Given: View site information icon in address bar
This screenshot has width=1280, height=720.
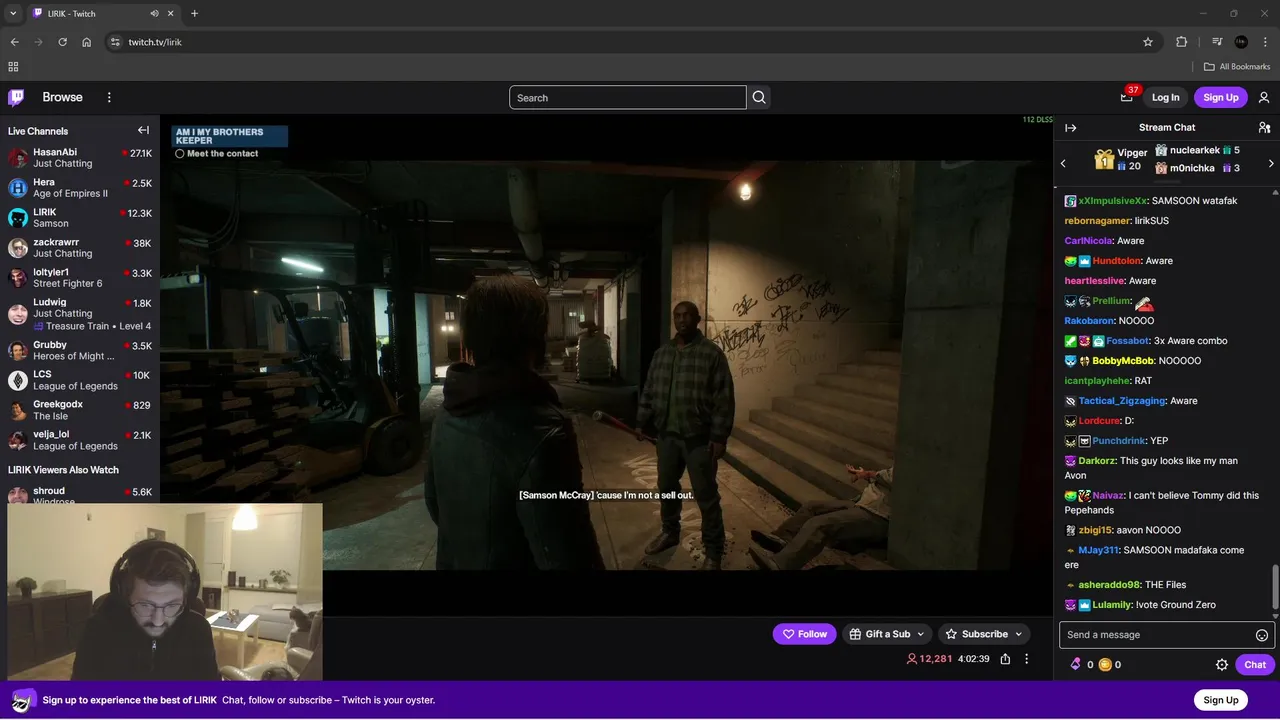Looking at the screenshot, I should (115, 42).
